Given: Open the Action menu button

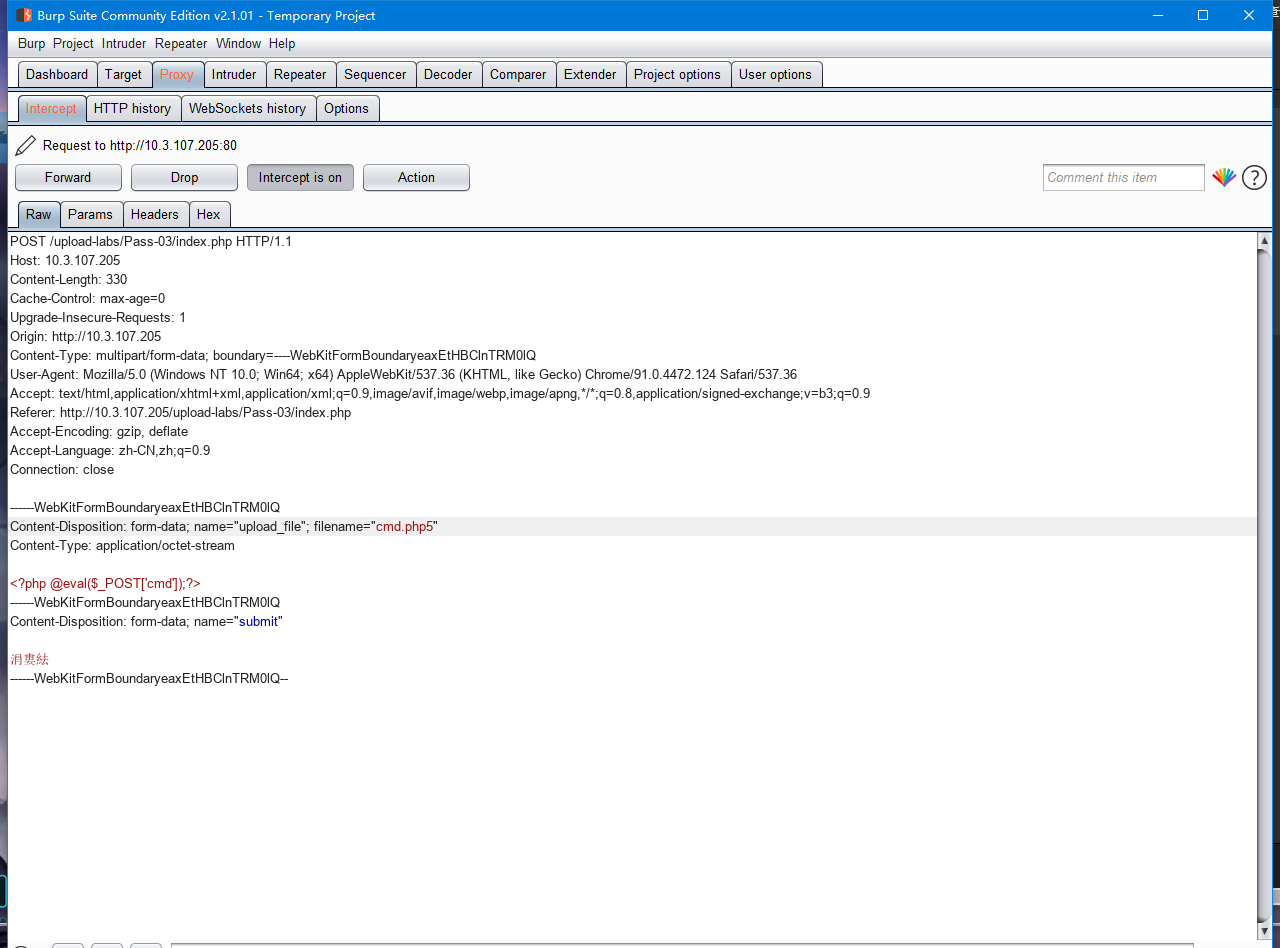Looking at the screenshot, I should pos(416,177).
